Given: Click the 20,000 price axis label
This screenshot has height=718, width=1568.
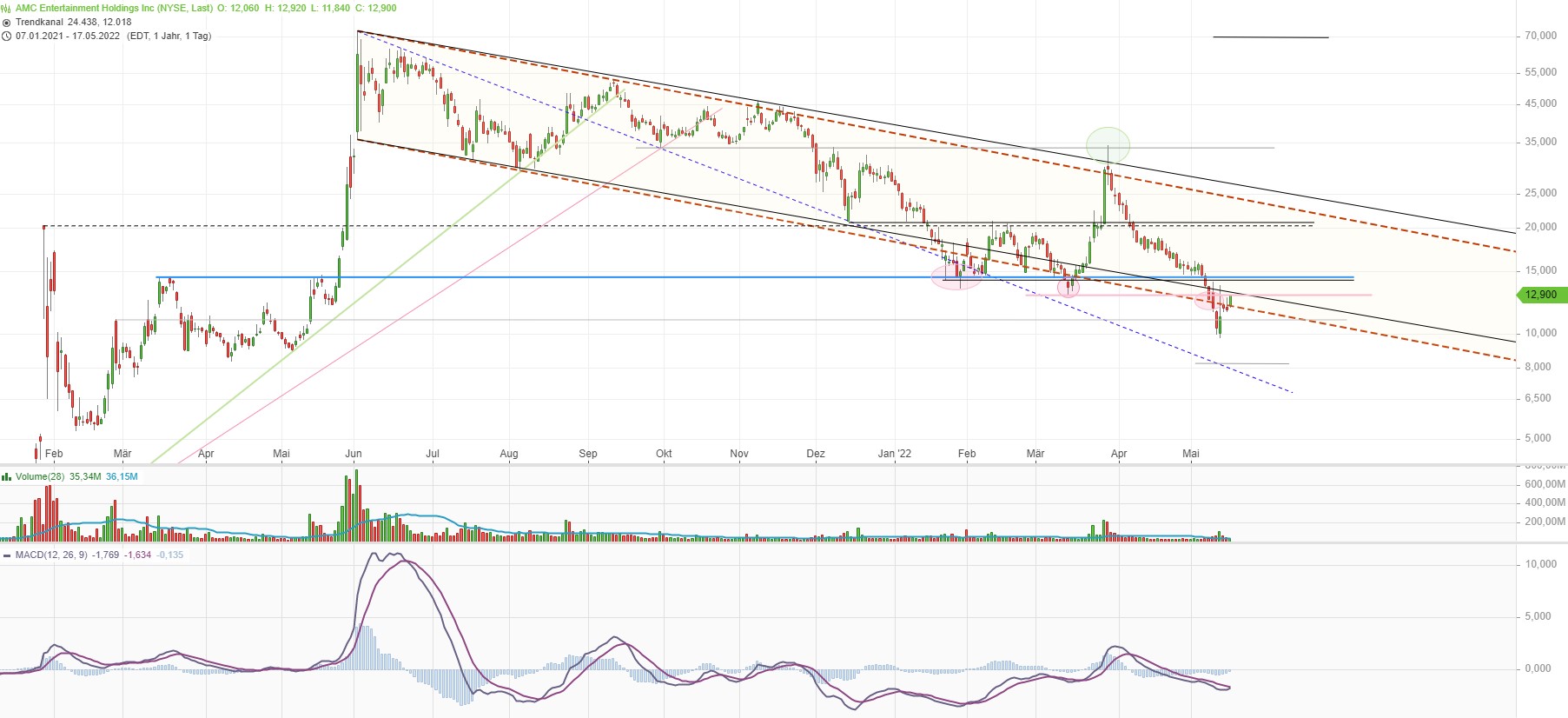Looking at the screenshot, I should tap(1540, 228).
